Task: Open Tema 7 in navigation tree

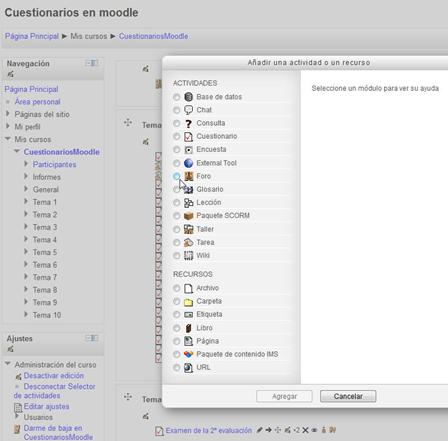Action: pos(45,277)
